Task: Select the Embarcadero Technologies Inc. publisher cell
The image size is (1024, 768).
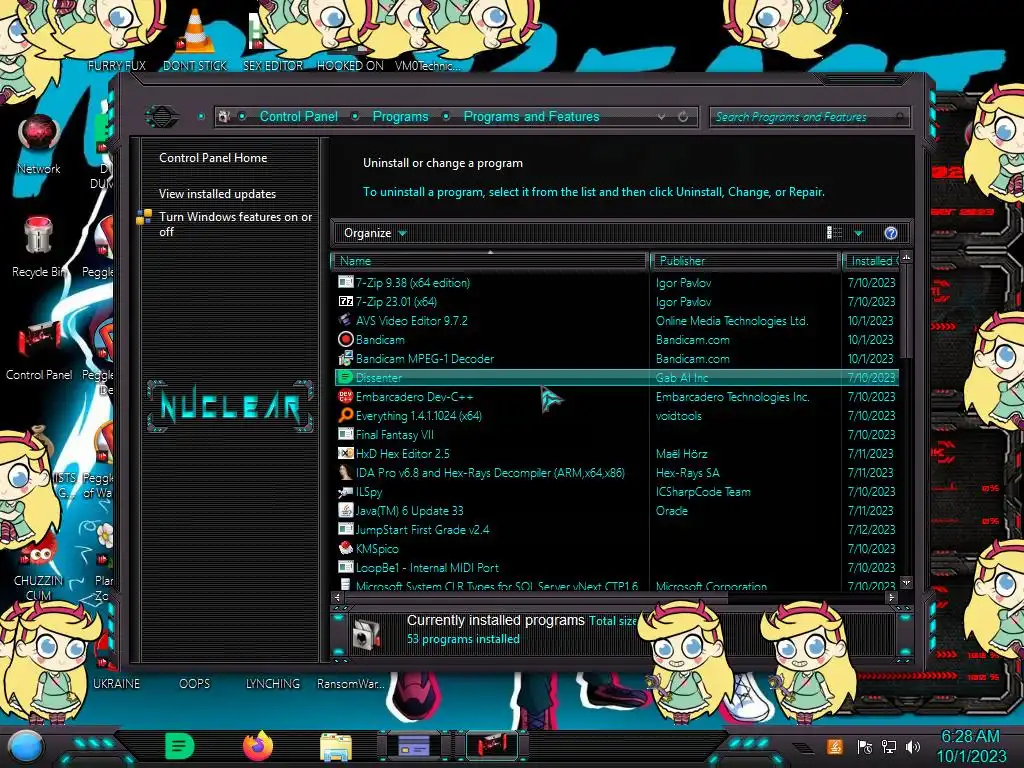Action: (732, 396)
